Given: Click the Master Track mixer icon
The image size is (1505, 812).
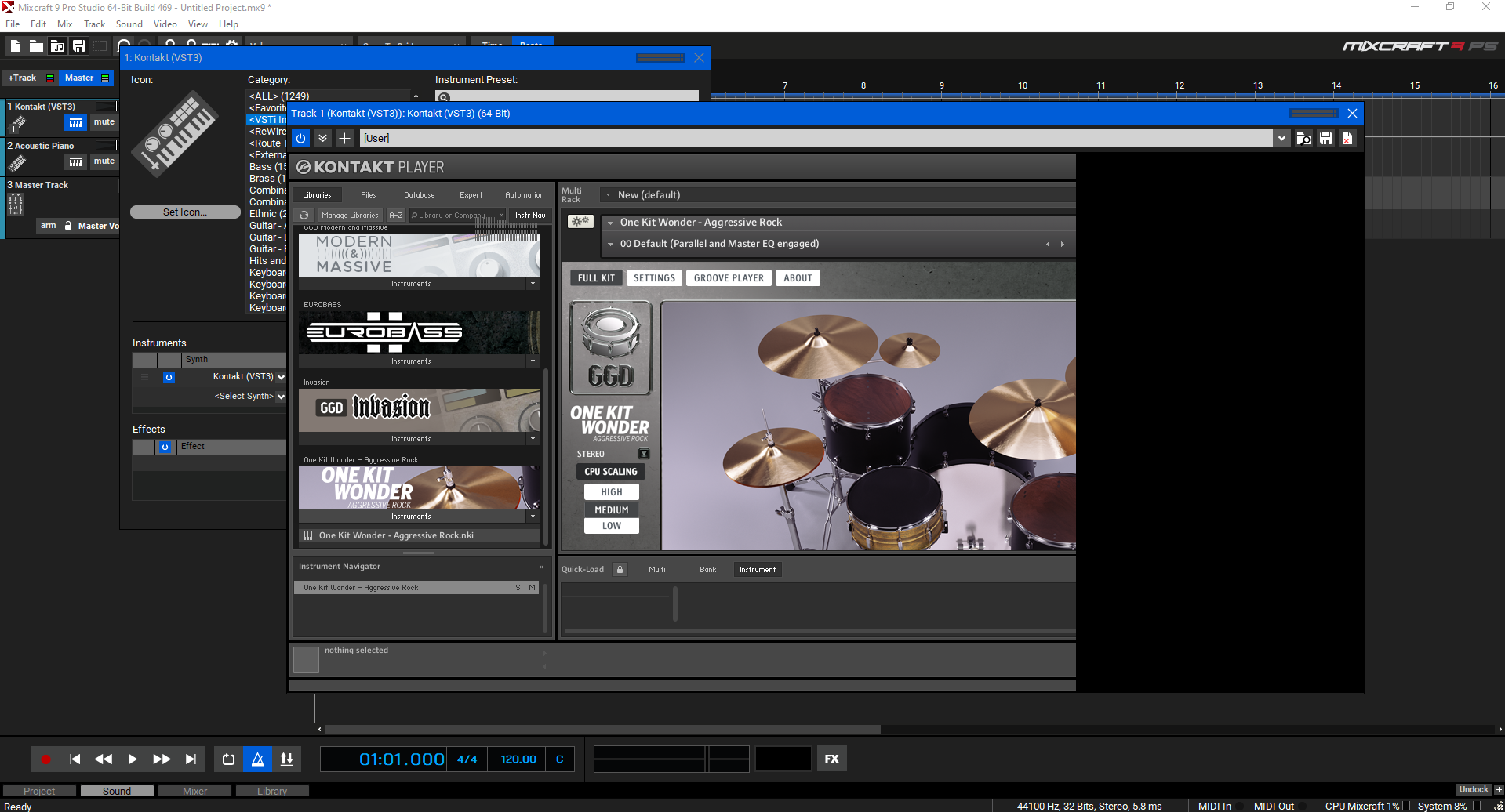Looking at the screenshot, I should (x=16, y=205).
